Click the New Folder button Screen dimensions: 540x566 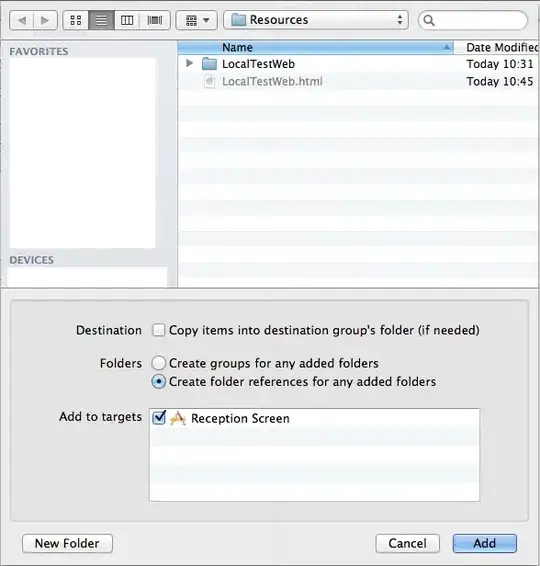pyautogui.click(x=67, y=543)
